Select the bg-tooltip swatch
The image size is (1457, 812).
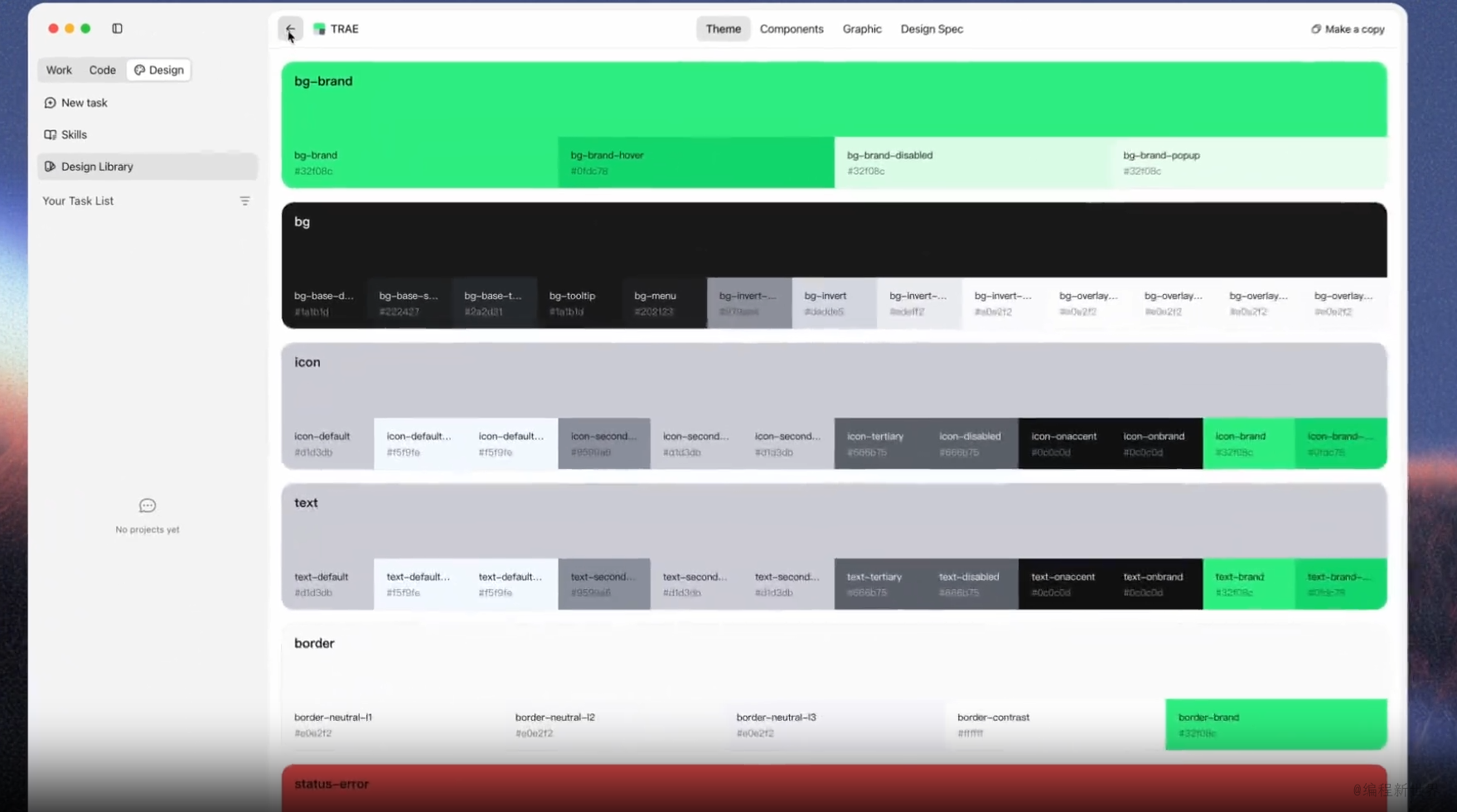(x=579, y=303)
